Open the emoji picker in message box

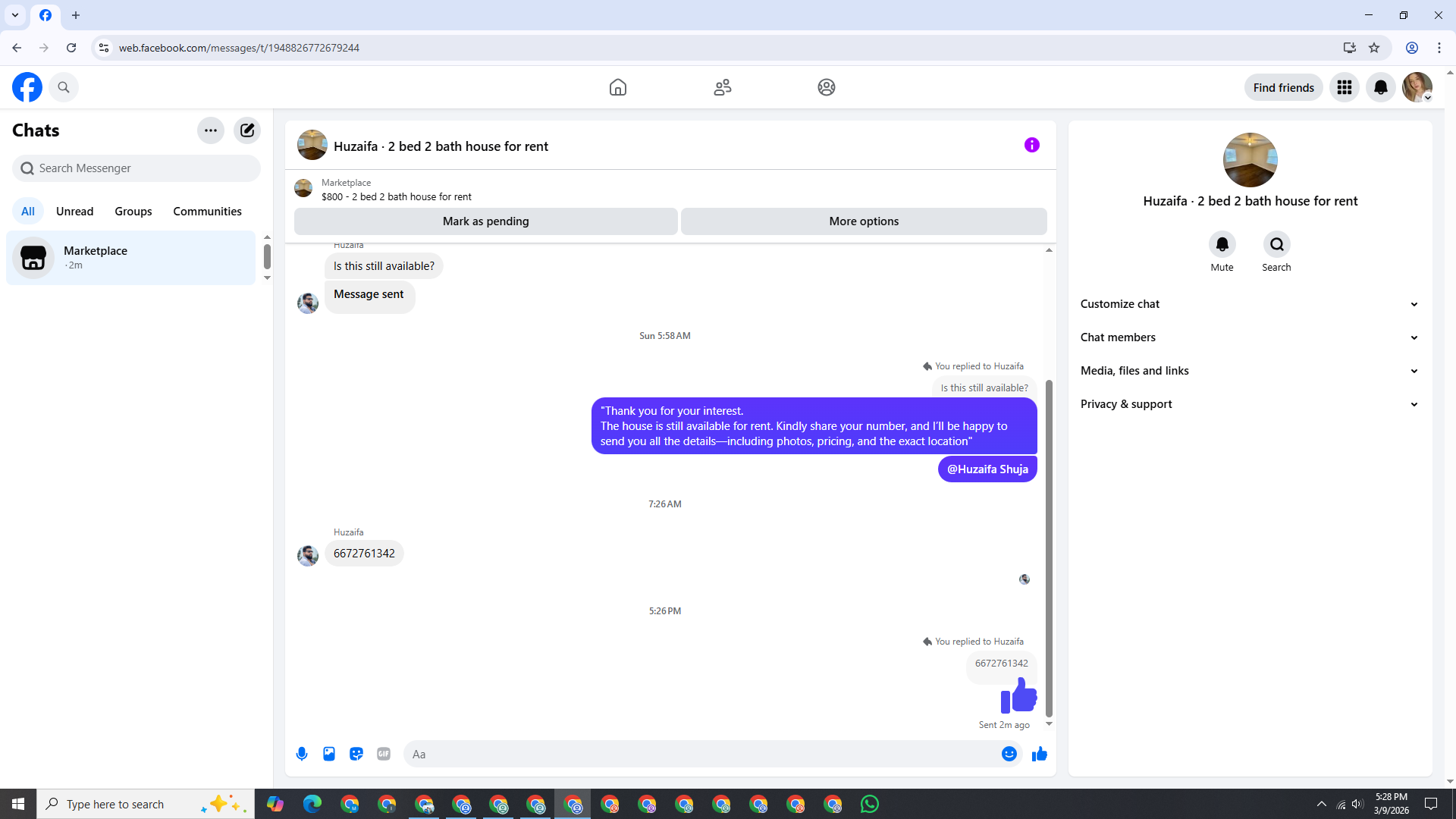click(x=1009, y=754)
